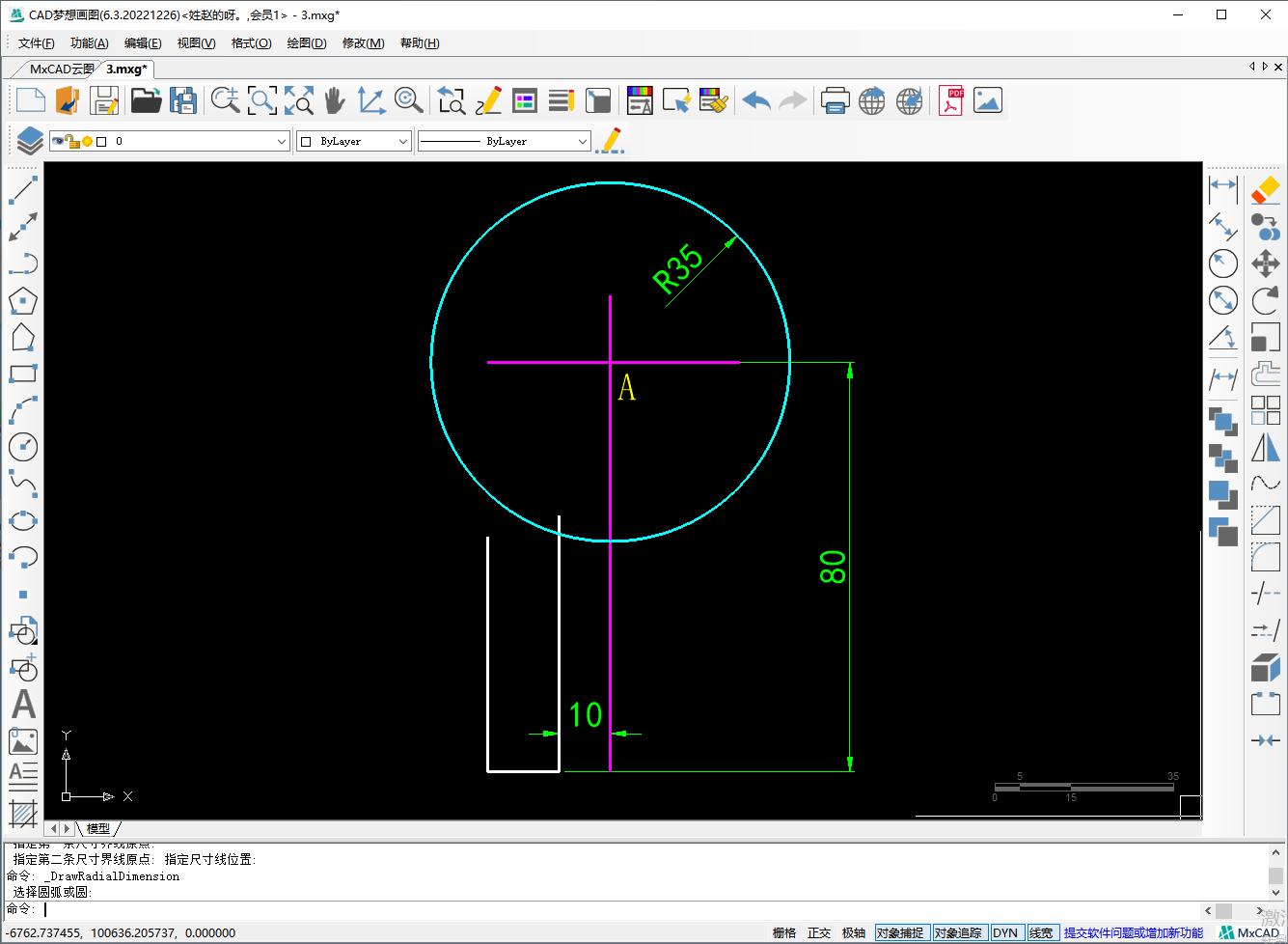This screenshot has width=1288, height=944.
Task: Toggle DYN dynamic input mode
Action: click(x=1006, y=932)
